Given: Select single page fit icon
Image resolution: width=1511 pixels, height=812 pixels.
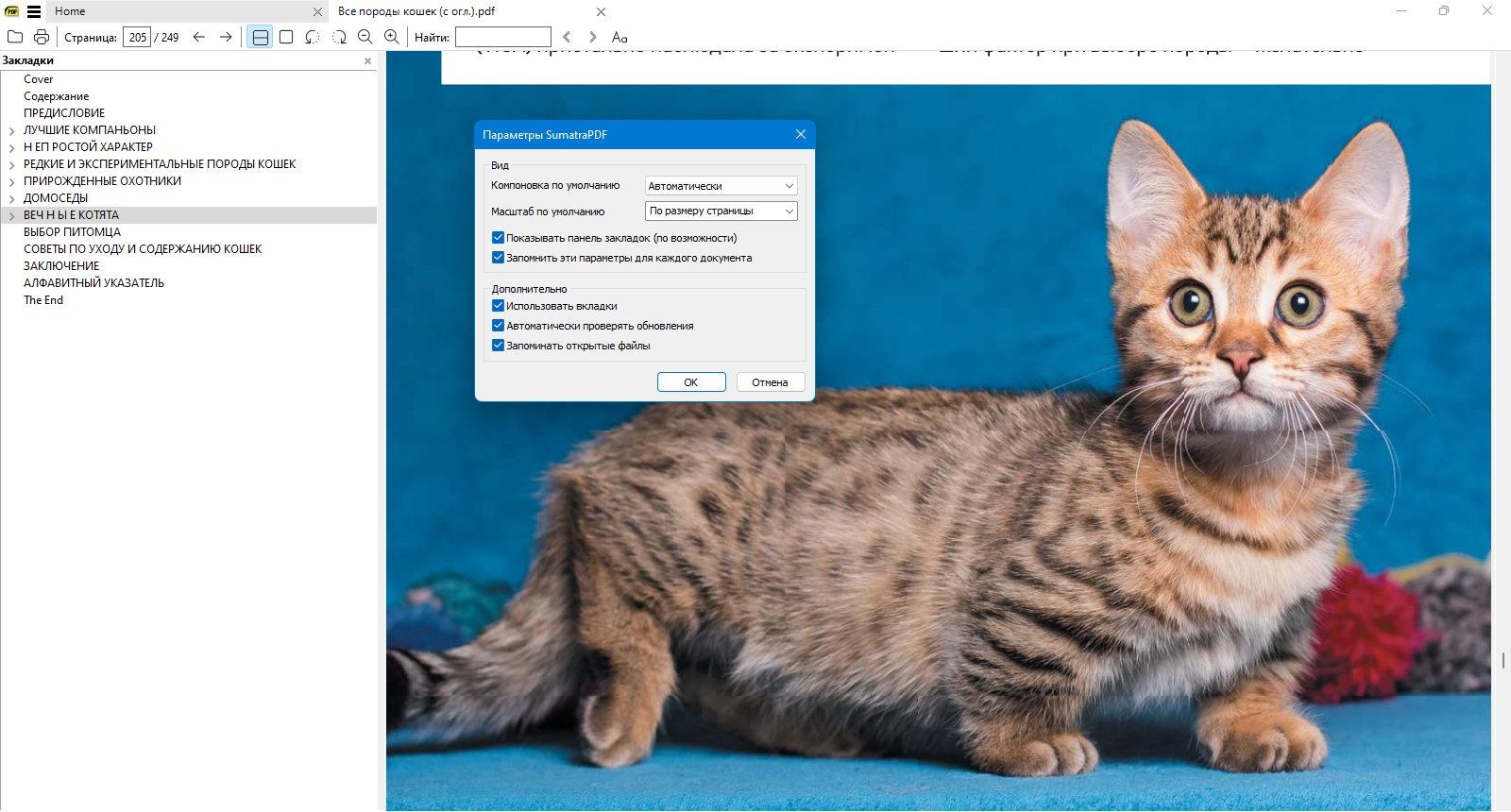Looking at the screenshot, I should [x=286, y=37].
